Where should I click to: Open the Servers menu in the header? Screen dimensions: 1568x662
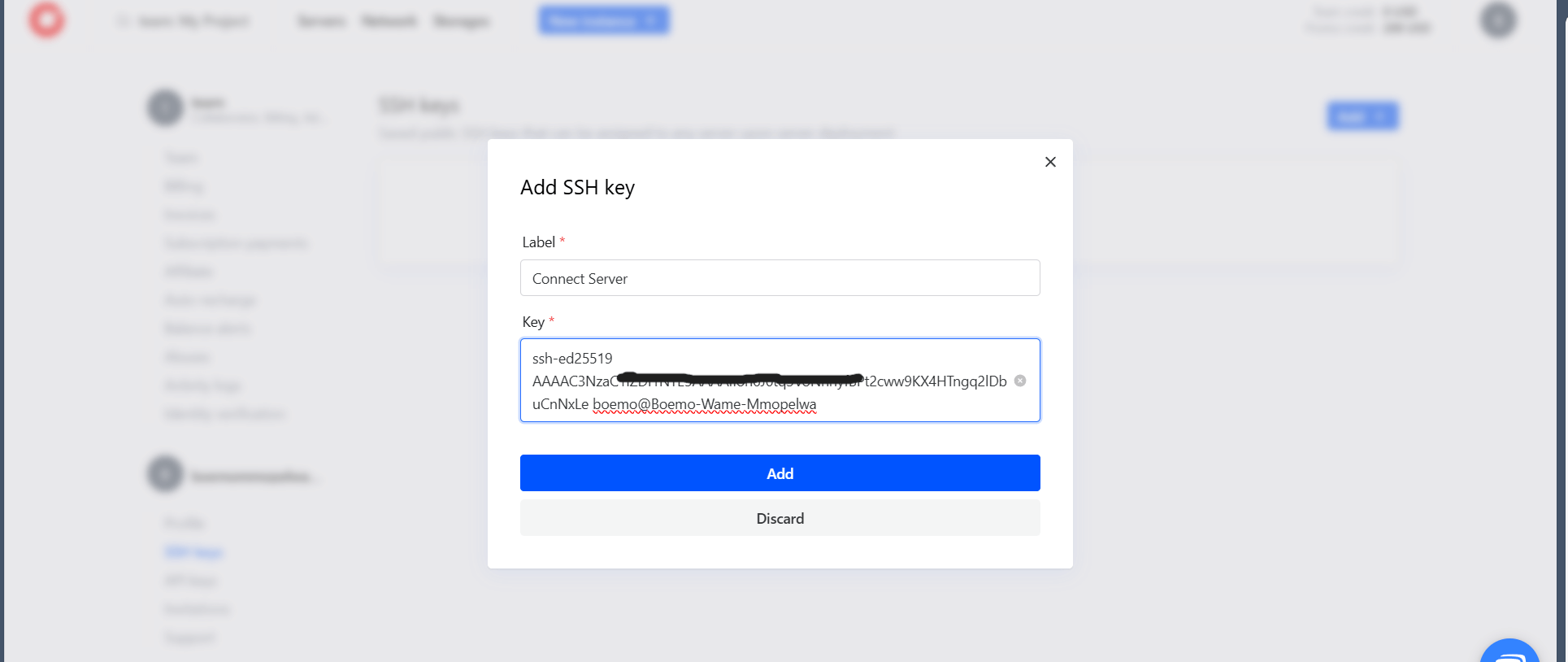[321, 21]
